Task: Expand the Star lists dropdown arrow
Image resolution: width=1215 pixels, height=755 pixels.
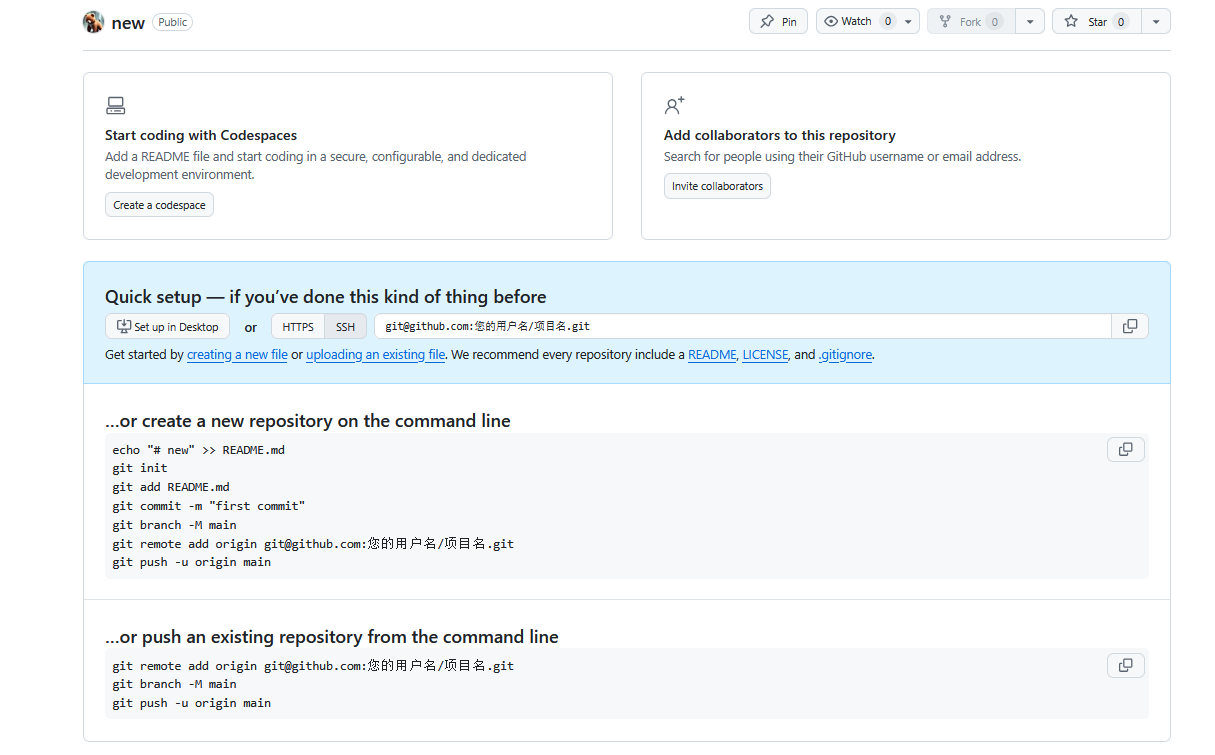Action: [1156, 22]
